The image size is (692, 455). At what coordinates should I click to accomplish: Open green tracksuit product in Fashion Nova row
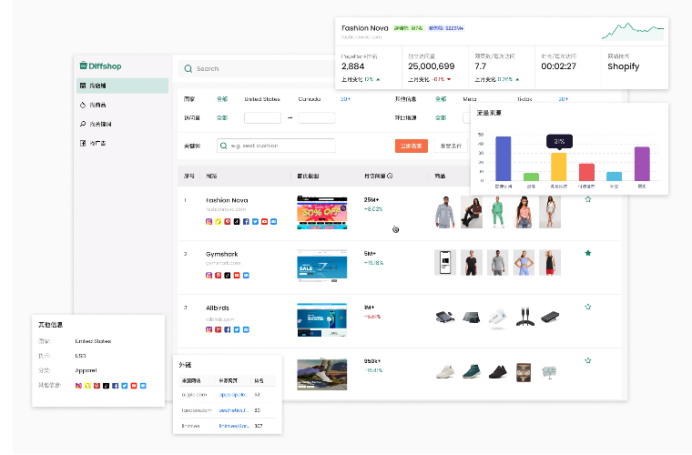[497, 212]
